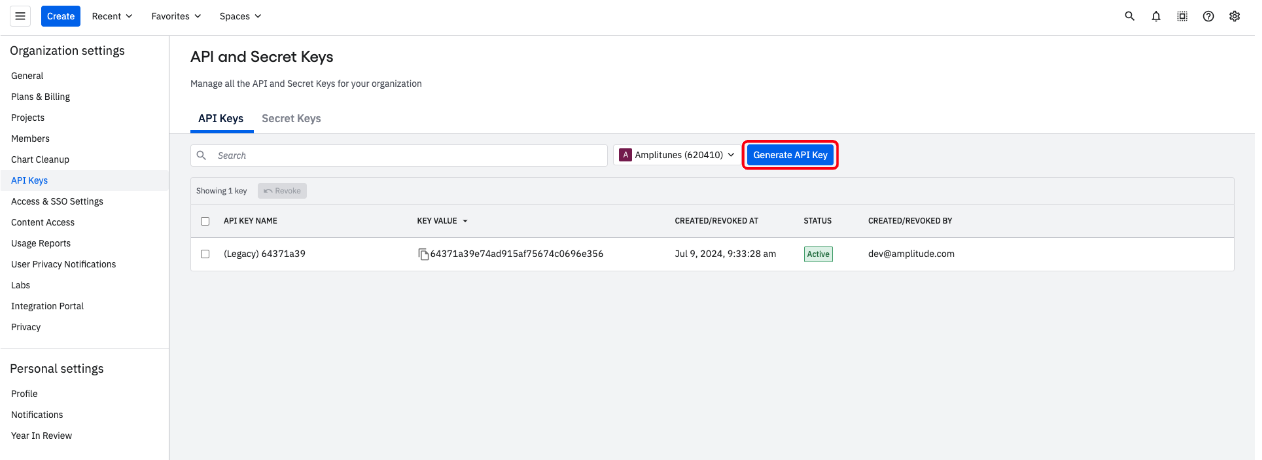Viewport: 1262px width, 460px height.
Task: Click the search magnifier icon in top bar
Action: [1130, 16]
